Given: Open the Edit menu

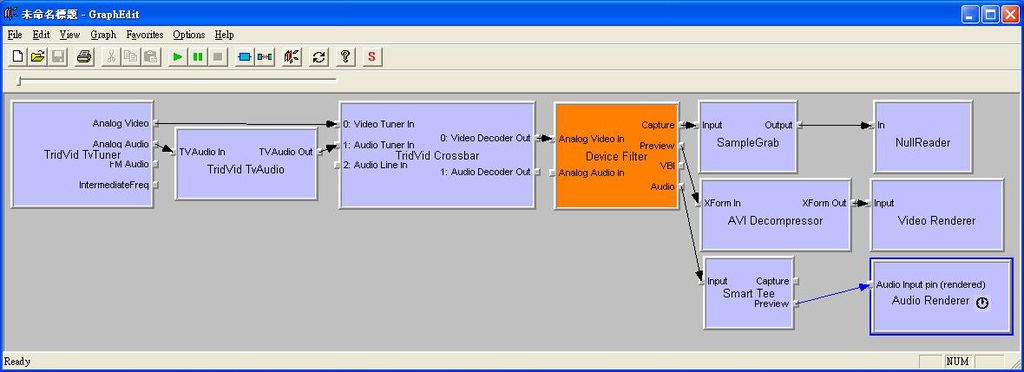Looking at the screenshot, I should (41, 35).
